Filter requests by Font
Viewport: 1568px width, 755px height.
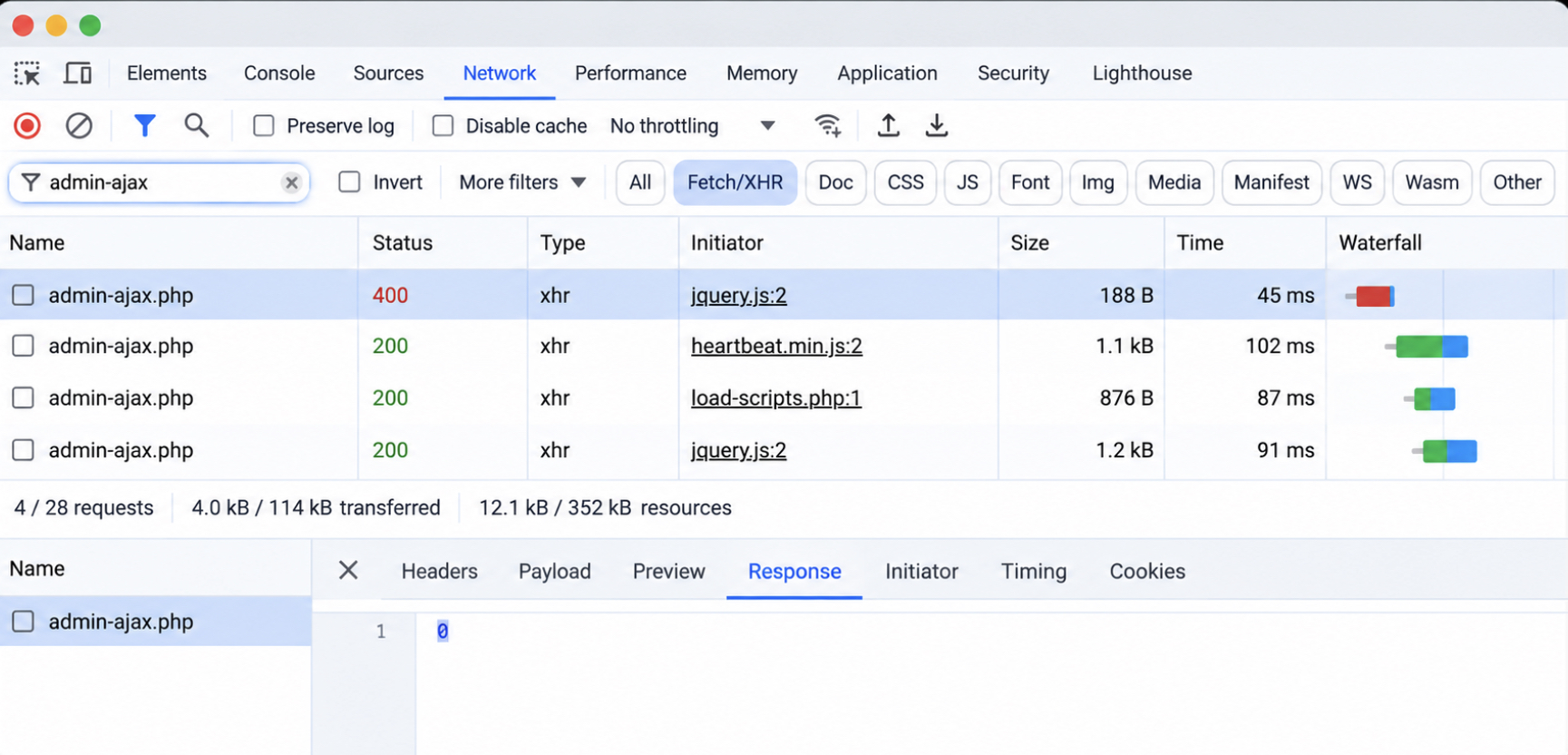coord(1030,182)
